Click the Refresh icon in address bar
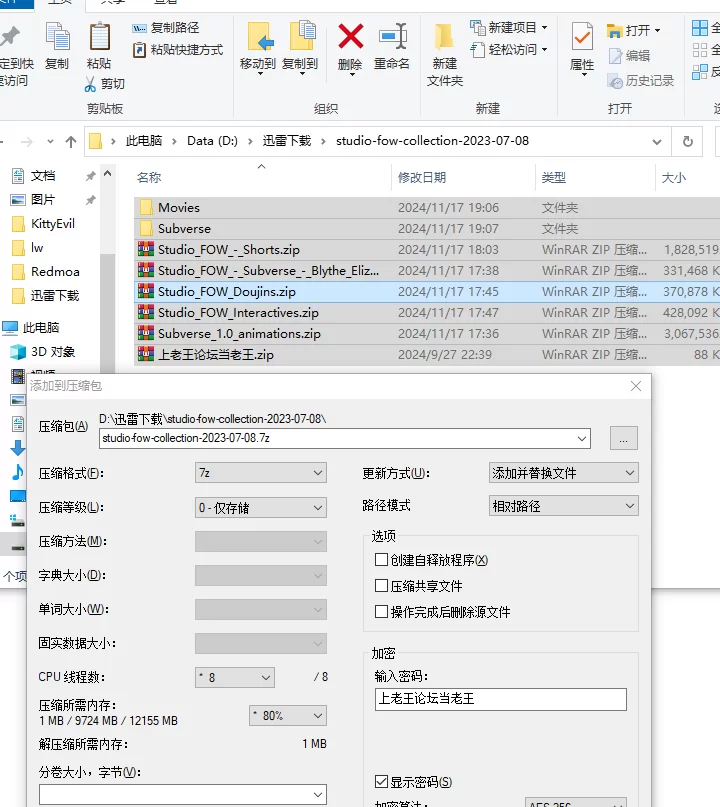This screenshot has height=807, width=720. (688, 142)
